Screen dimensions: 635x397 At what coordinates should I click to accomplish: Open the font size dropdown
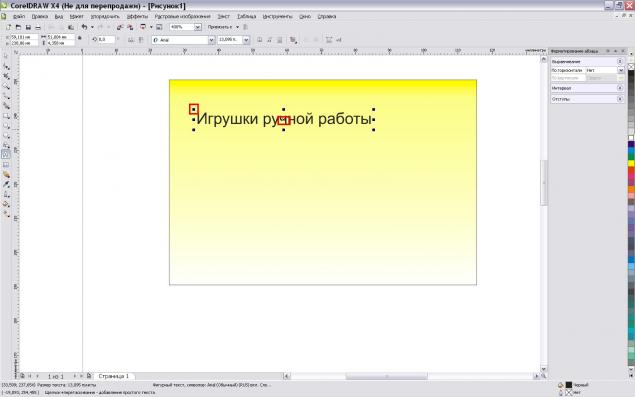tap(246, 40)
